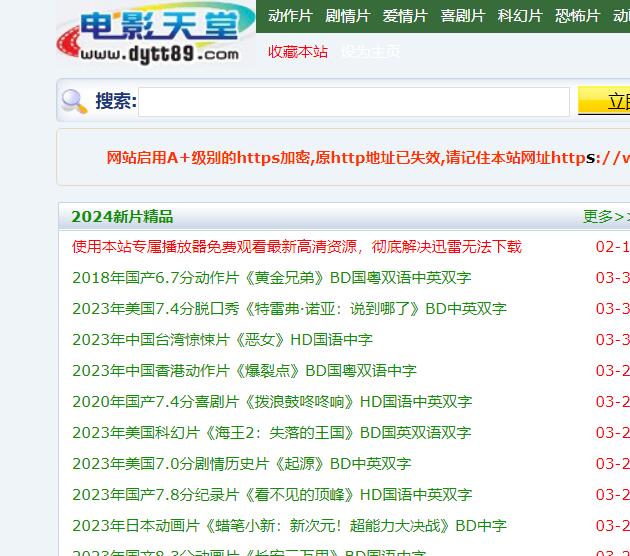Open the 动作片 category
This screenshot has width=630, height=556.
click(290, 16)
